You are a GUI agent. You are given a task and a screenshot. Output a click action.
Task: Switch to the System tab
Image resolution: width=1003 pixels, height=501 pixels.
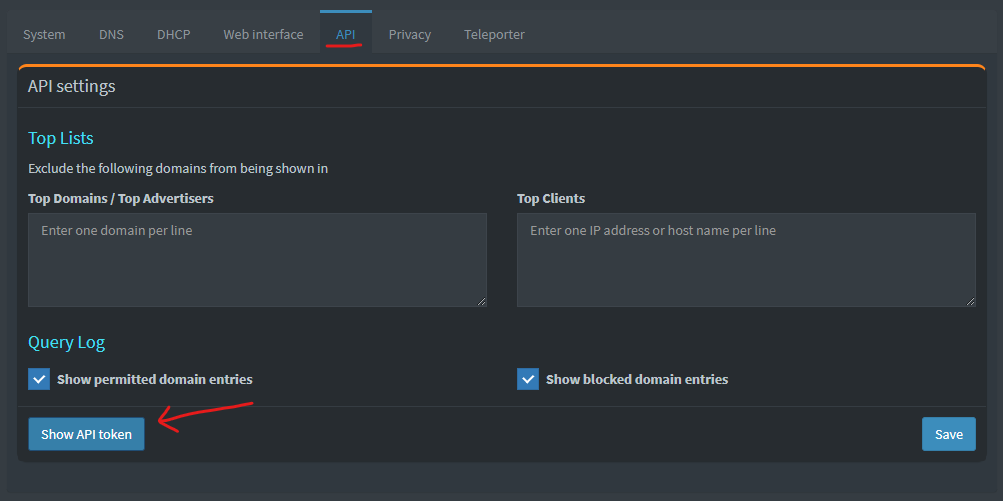(x=44, y=34)
